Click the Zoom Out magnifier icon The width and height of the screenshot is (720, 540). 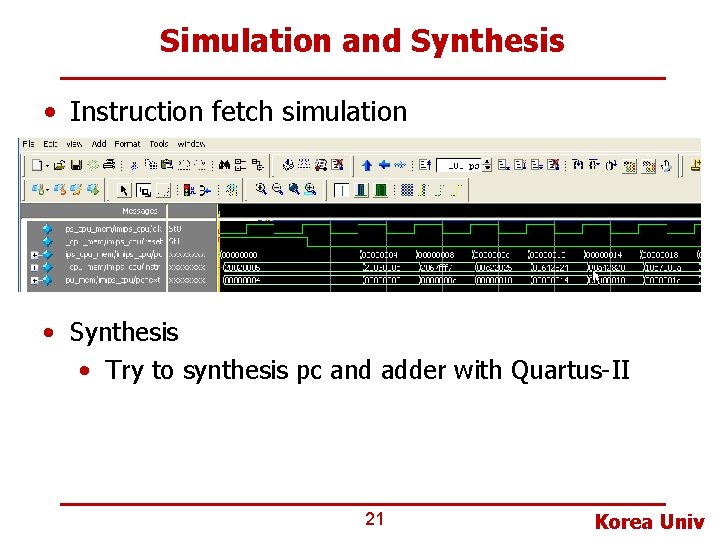[x=277, y=189]
